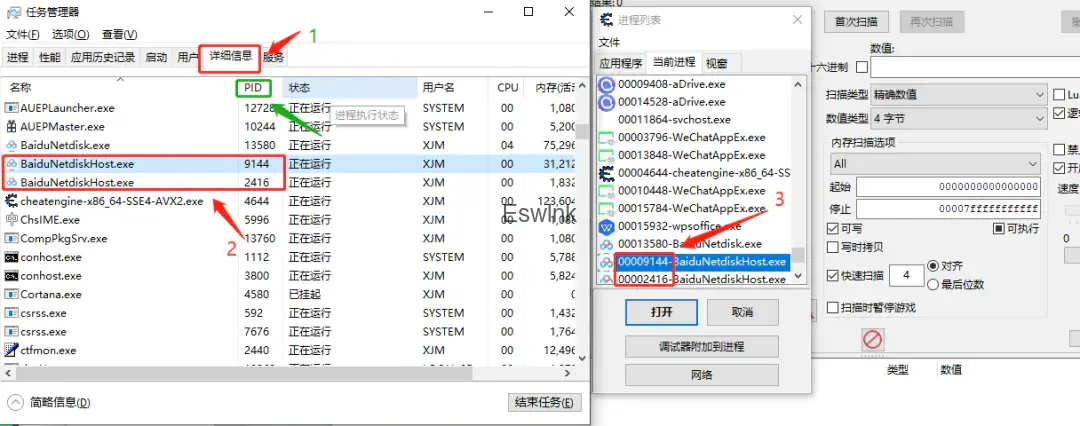Click the Cortana.exe process icon
The width and height of the screenshot is (1080, 426).
(11, 294)
